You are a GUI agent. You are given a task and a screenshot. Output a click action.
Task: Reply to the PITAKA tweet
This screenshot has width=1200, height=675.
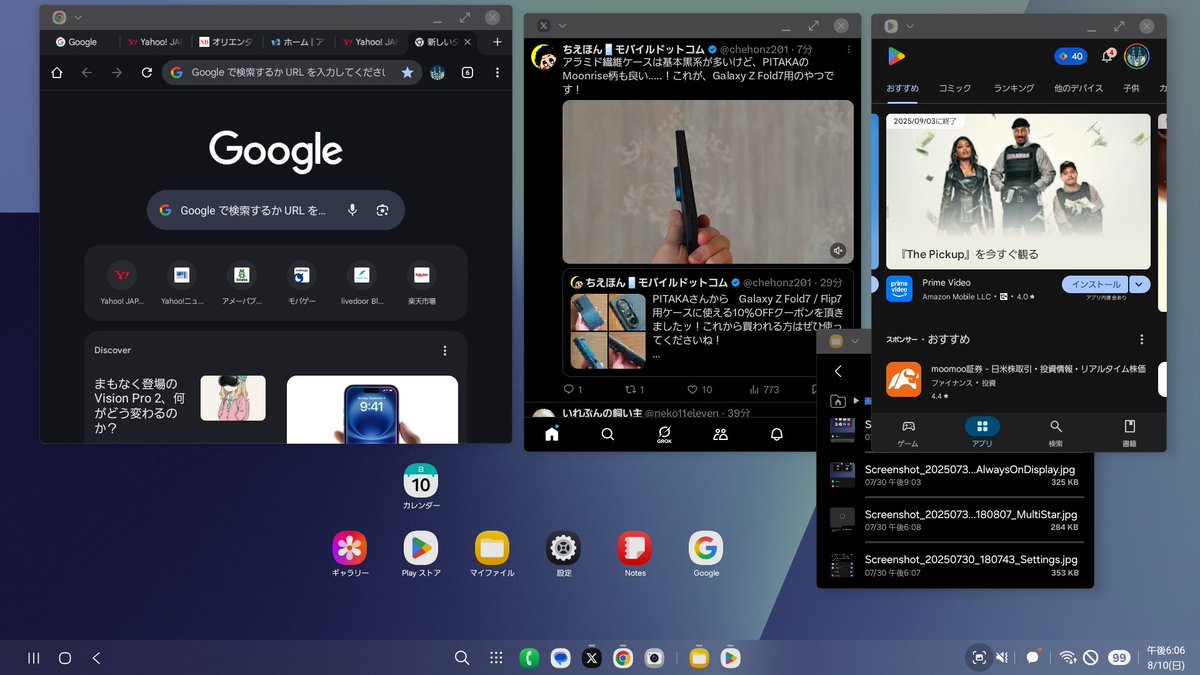572,389
